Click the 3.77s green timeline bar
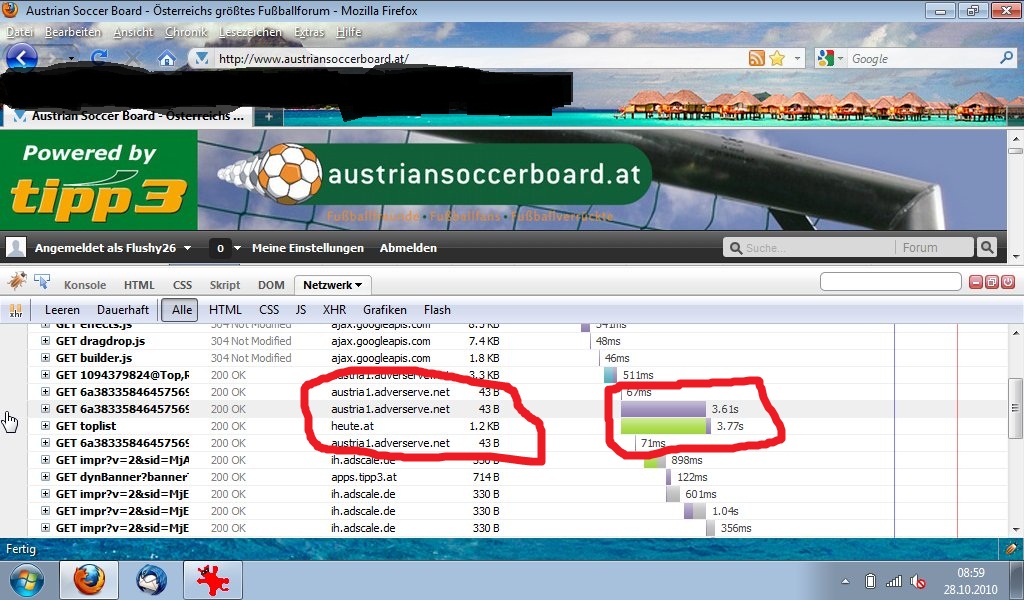This screenshot has height=600, width=1024. [x=665, y=426]
